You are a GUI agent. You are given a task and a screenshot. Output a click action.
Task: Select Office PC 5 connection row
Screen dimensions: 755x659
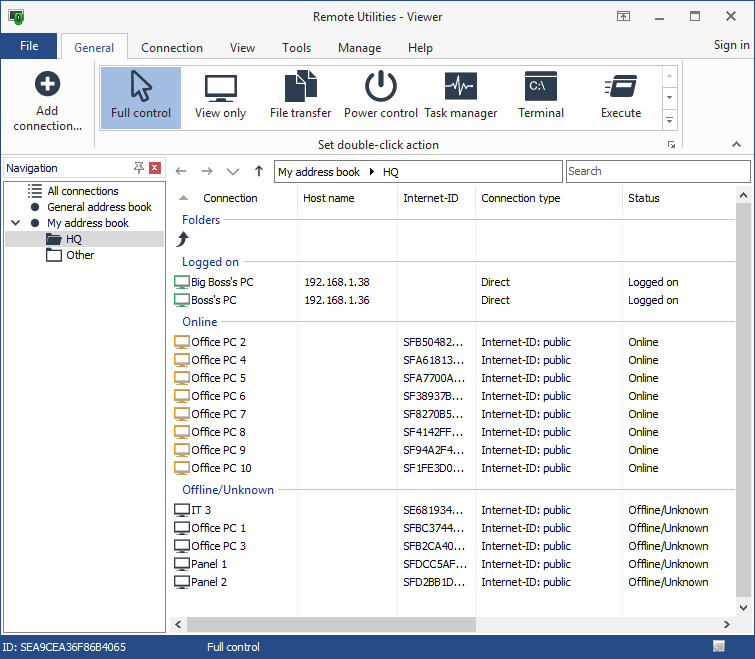point(454,378)
